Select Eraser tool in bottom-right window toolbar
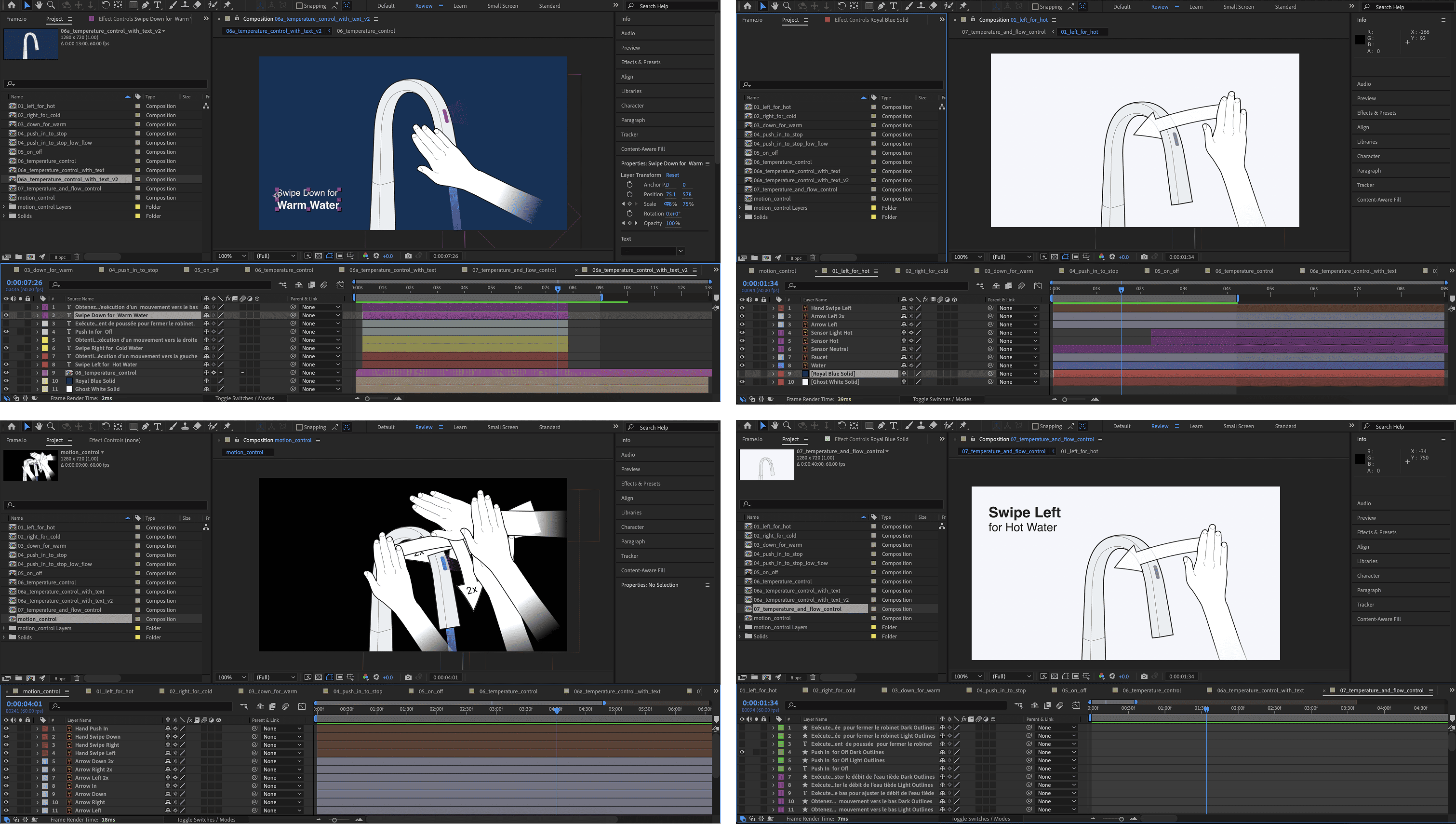 point(934,426)
